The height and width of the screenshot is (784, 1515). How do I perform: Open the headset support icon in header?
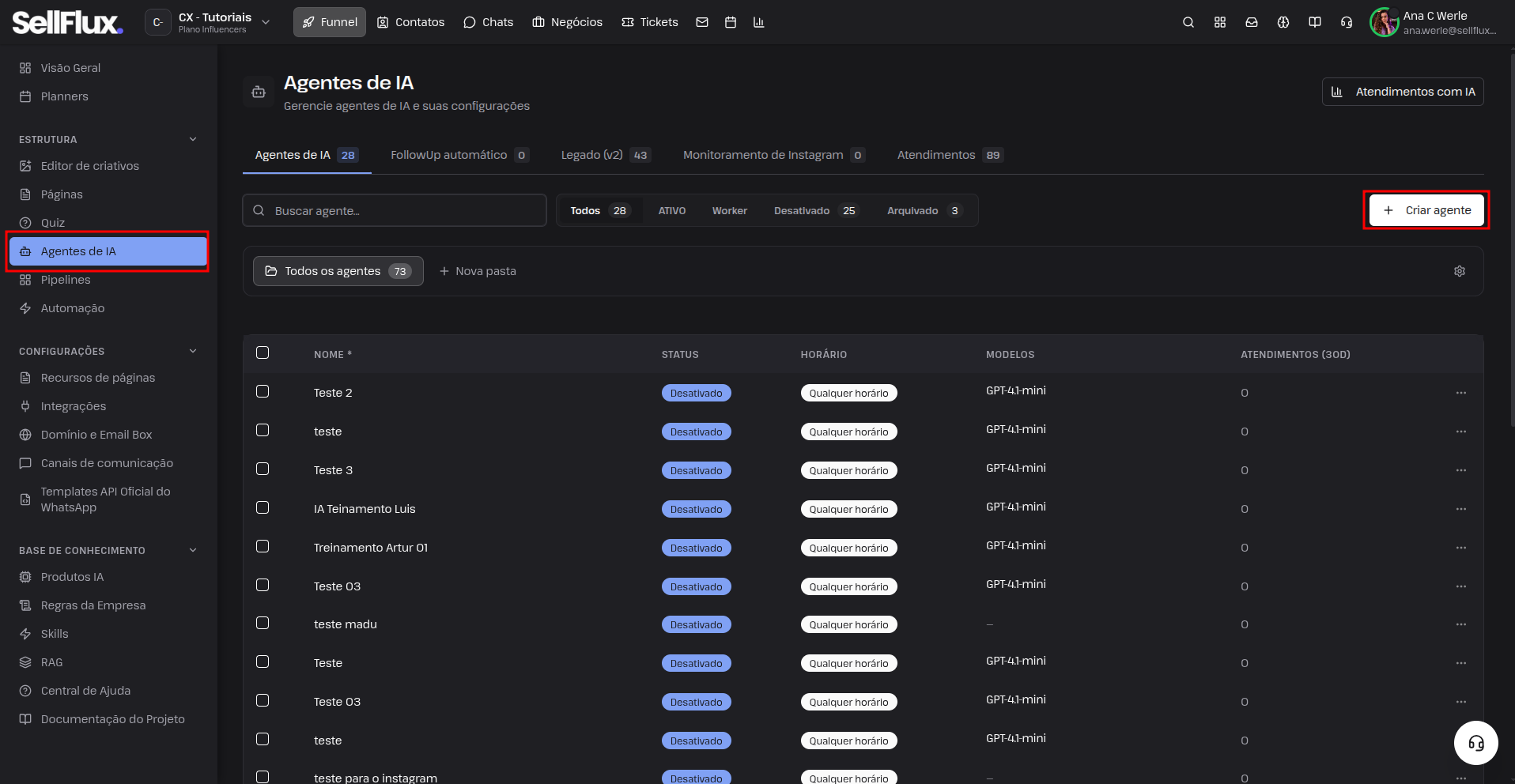point(1346,22)
